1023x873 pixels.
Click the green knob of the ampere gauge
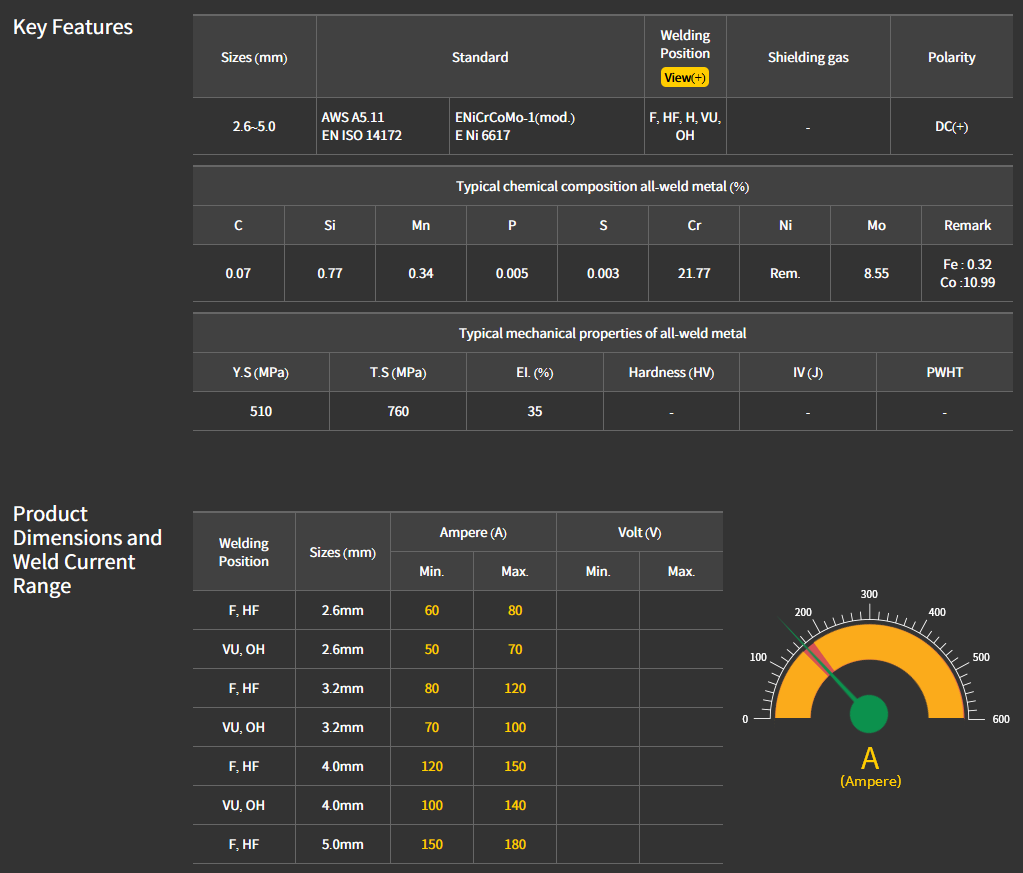[x=868, y=713]
